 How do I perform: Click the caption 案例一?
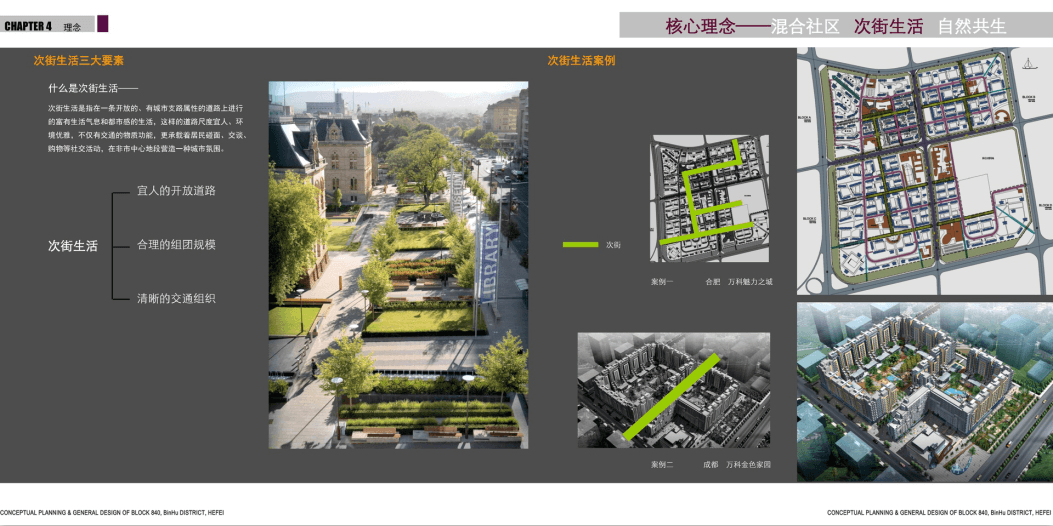coord(661,282)
